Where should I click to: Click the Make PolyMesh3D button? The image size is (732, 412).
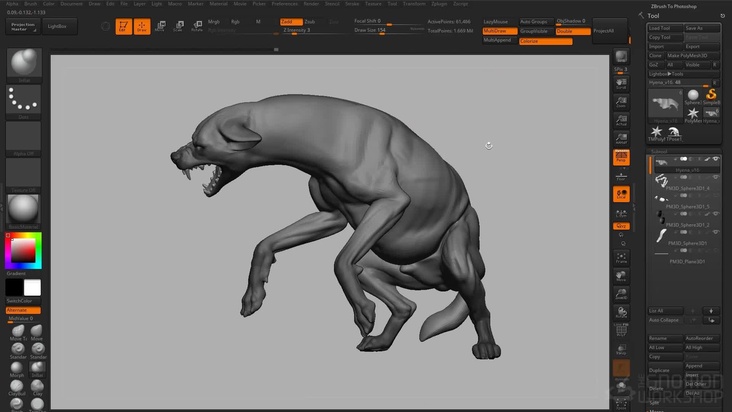point(688,55)
